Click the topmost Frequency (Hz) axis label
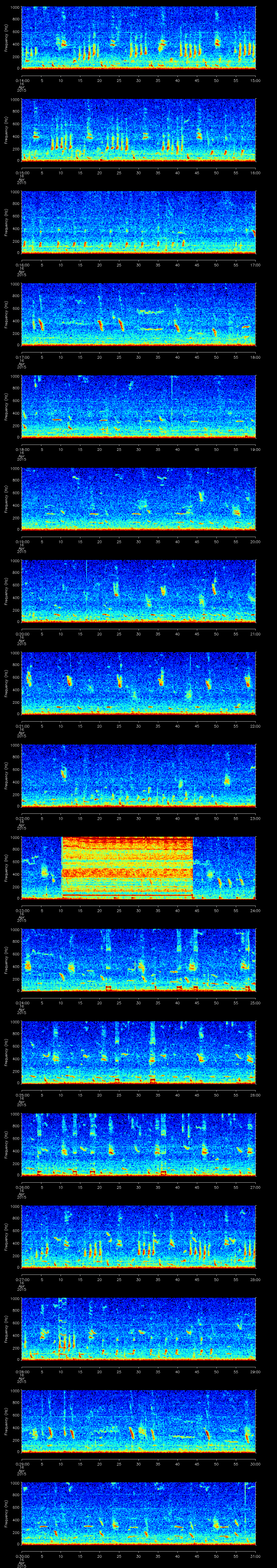 pos(6,38)
